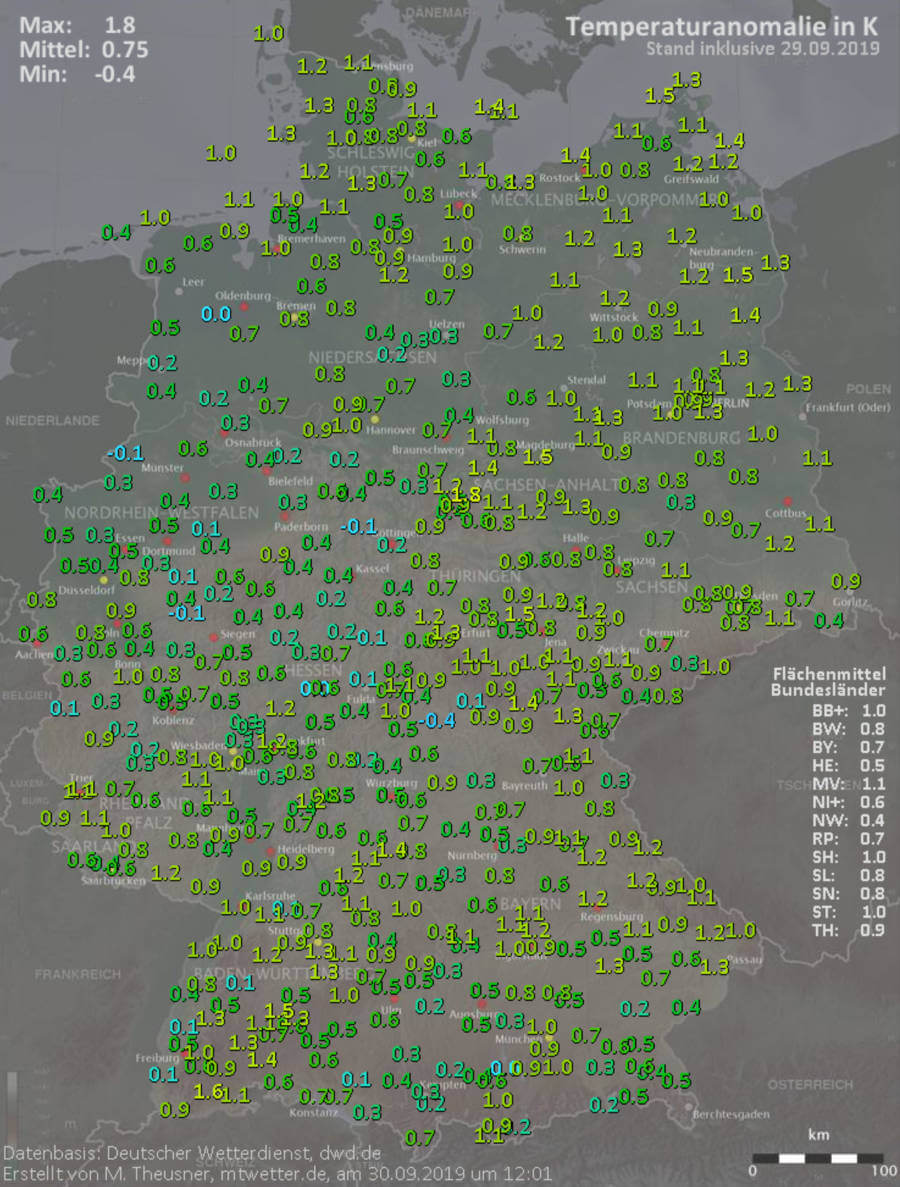Click the 'Wittstock' city label
Viewport: 900px width, 1187px height.
(614, 317)
